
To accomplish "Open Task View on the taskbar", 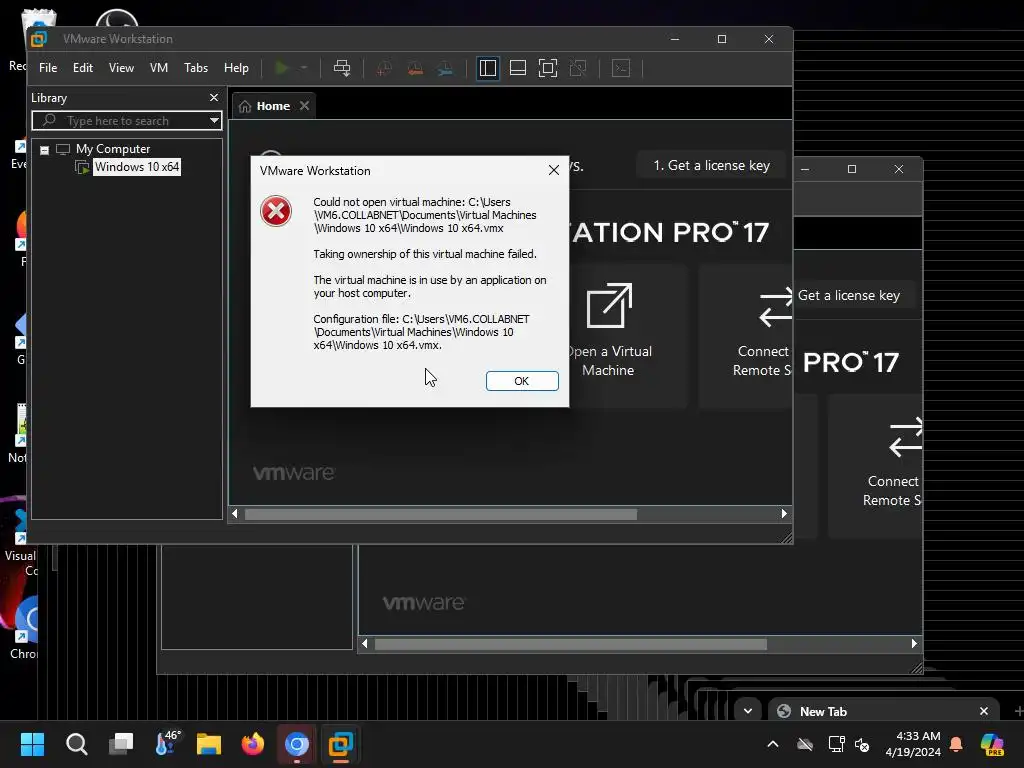I will (x=121, y=744).
